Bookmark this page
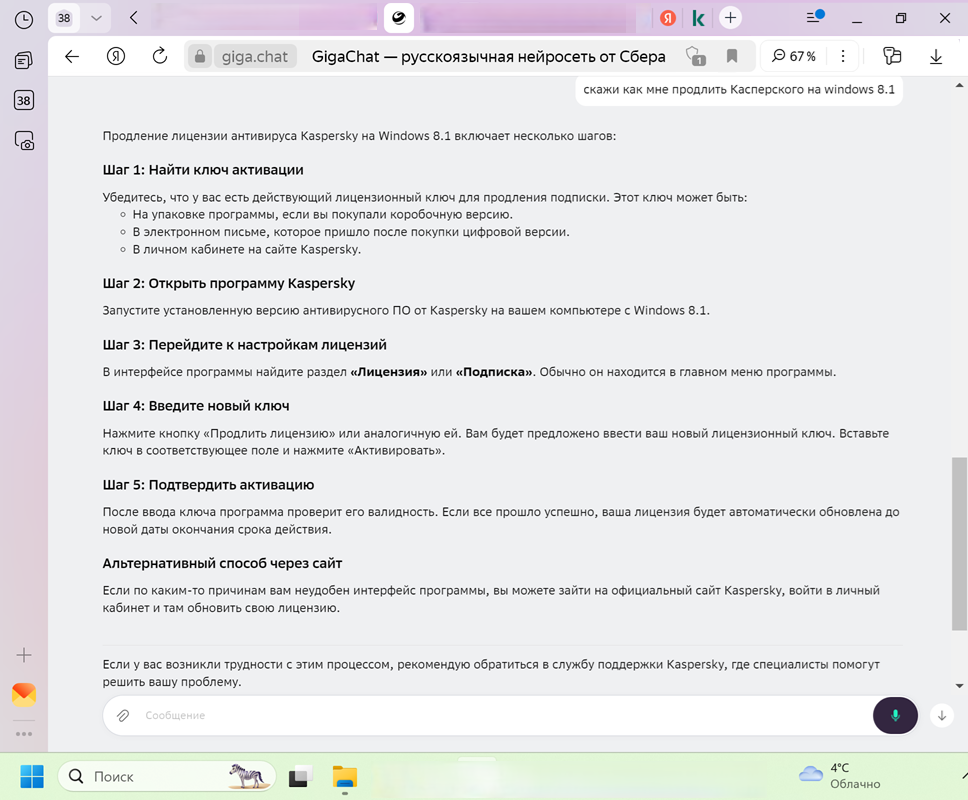 [732, 56]
